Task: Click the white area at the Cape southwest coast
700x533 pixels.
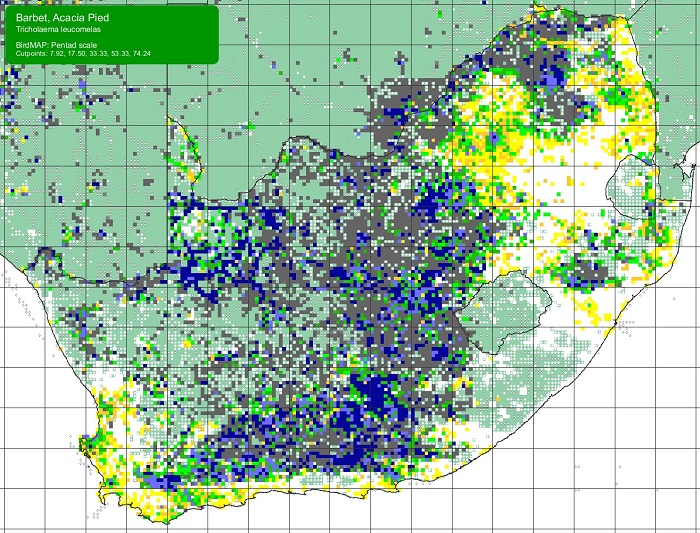Action: (110, 440)
